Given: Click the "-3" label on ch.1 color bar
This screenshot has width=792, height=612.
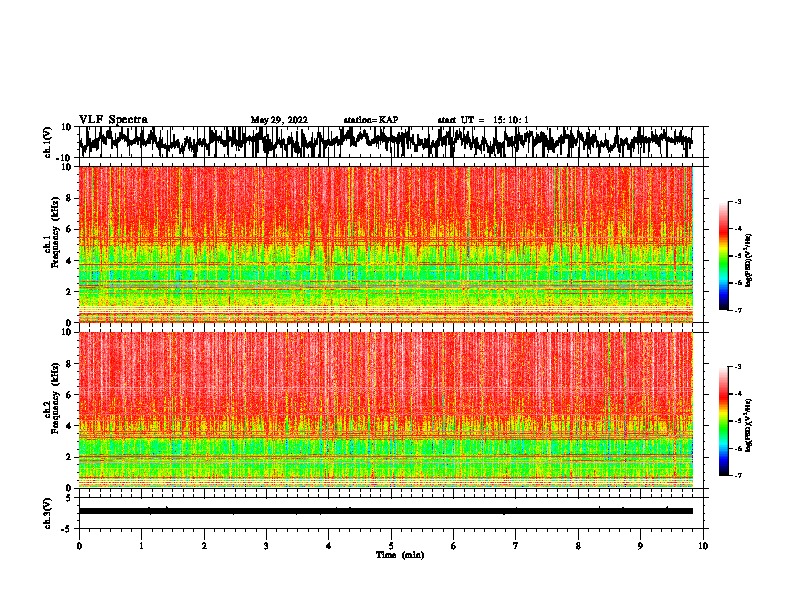Looking at the screenshot, I should 738,202.
